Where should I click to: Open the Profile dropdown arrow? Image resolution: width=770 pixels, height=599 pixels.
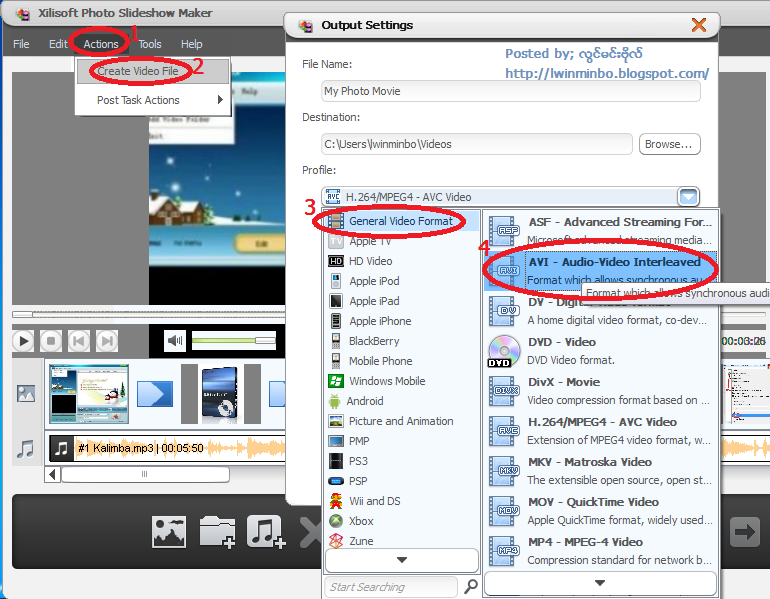pyautogui.click(x=688, y=197)
